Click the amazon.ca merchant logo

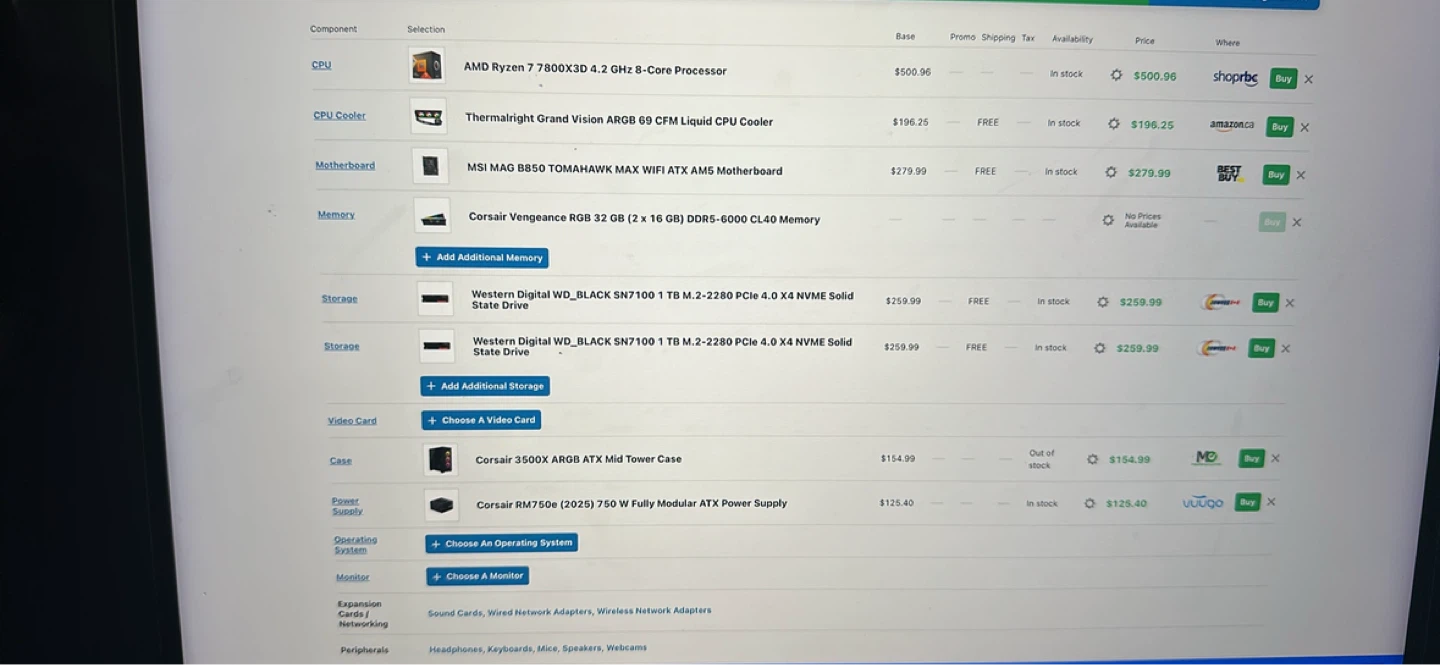[1231, 125]
